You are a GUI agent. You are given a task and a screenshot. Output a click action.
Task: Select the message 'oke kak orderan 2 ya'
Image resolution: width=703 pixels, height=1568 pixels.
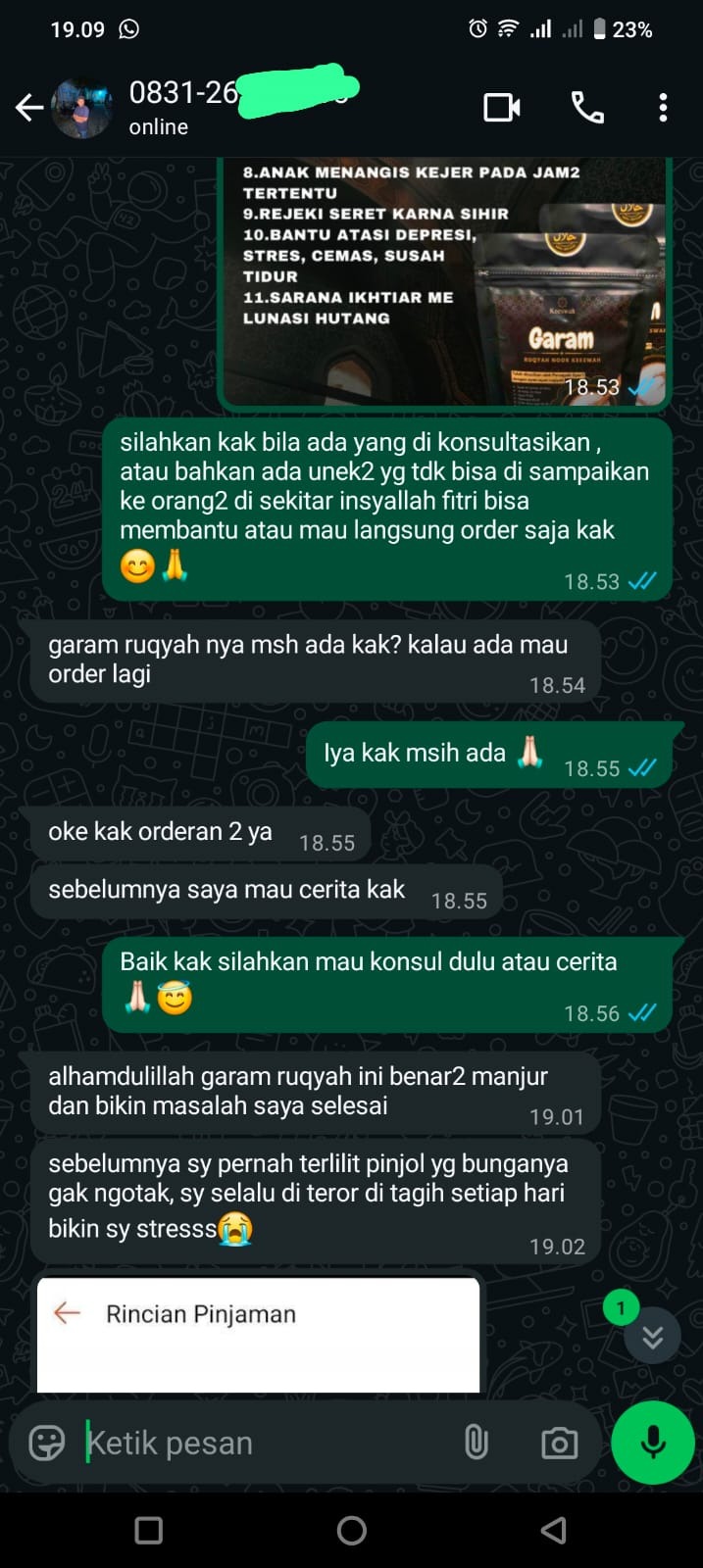point(201,834)
